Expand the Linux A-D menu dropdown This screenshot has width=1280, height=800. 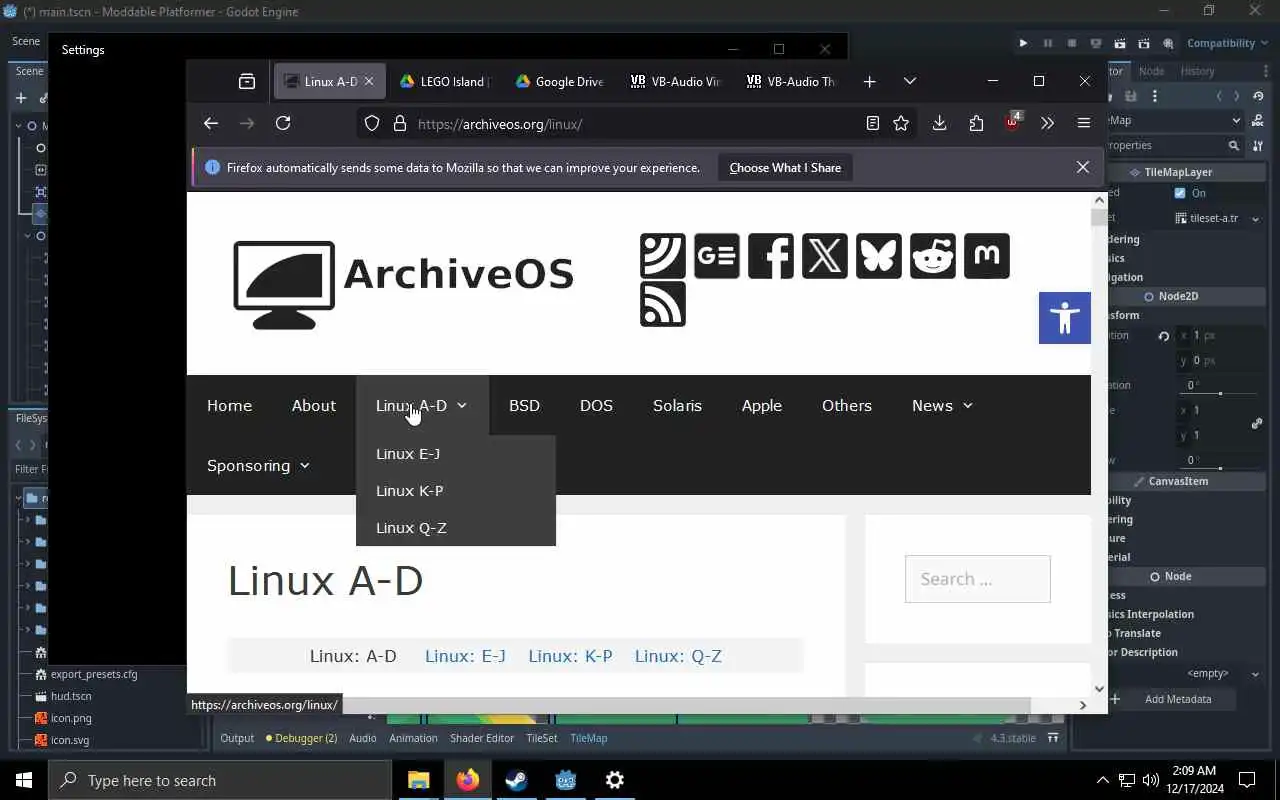tap(461, 406)
